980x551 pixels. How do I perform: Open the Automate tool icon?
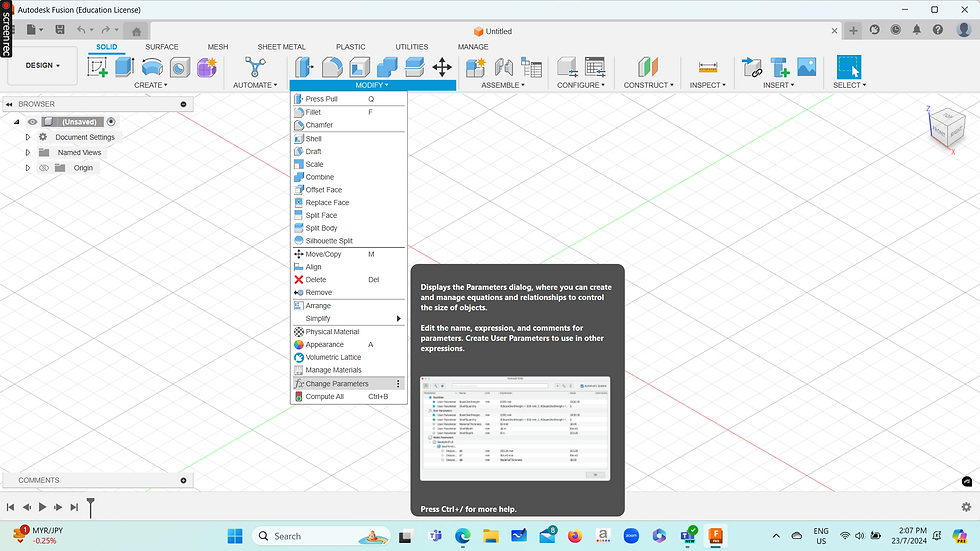tap(255, 67)
